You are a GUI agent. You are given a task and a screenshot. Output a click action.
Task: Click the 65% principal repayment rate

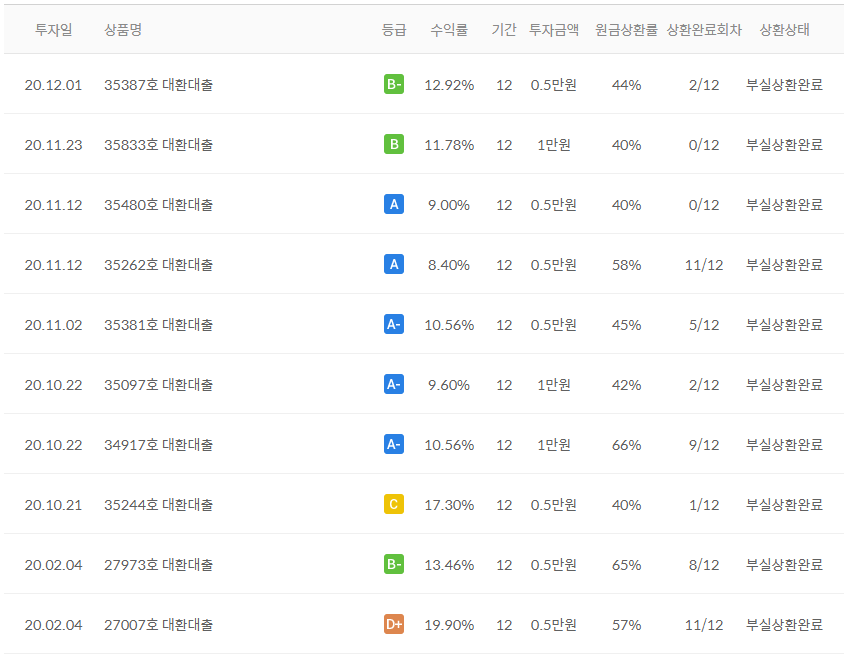(x=626, y=566)
